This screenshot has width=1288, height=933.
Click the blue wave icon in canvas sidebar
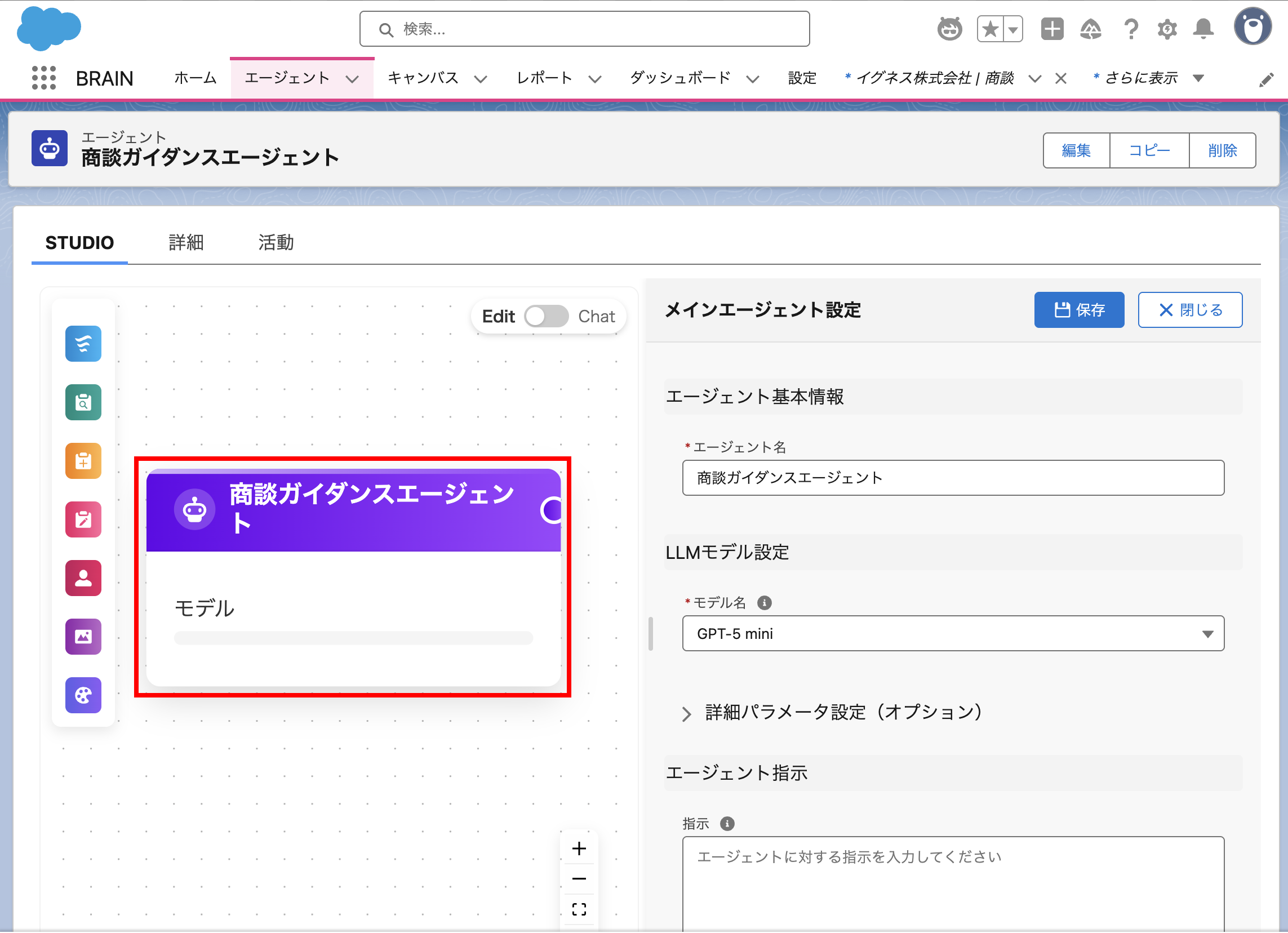pos(83,344)
